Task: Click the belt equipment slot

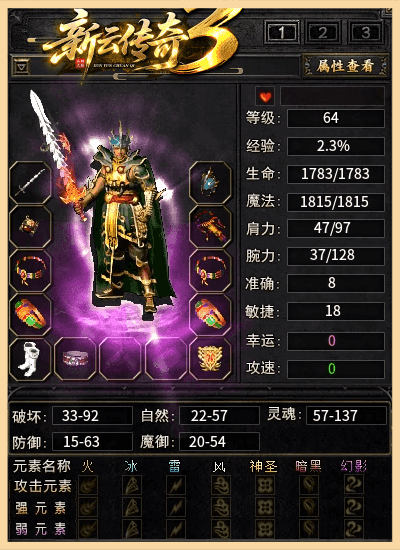Action: point(75,359)
